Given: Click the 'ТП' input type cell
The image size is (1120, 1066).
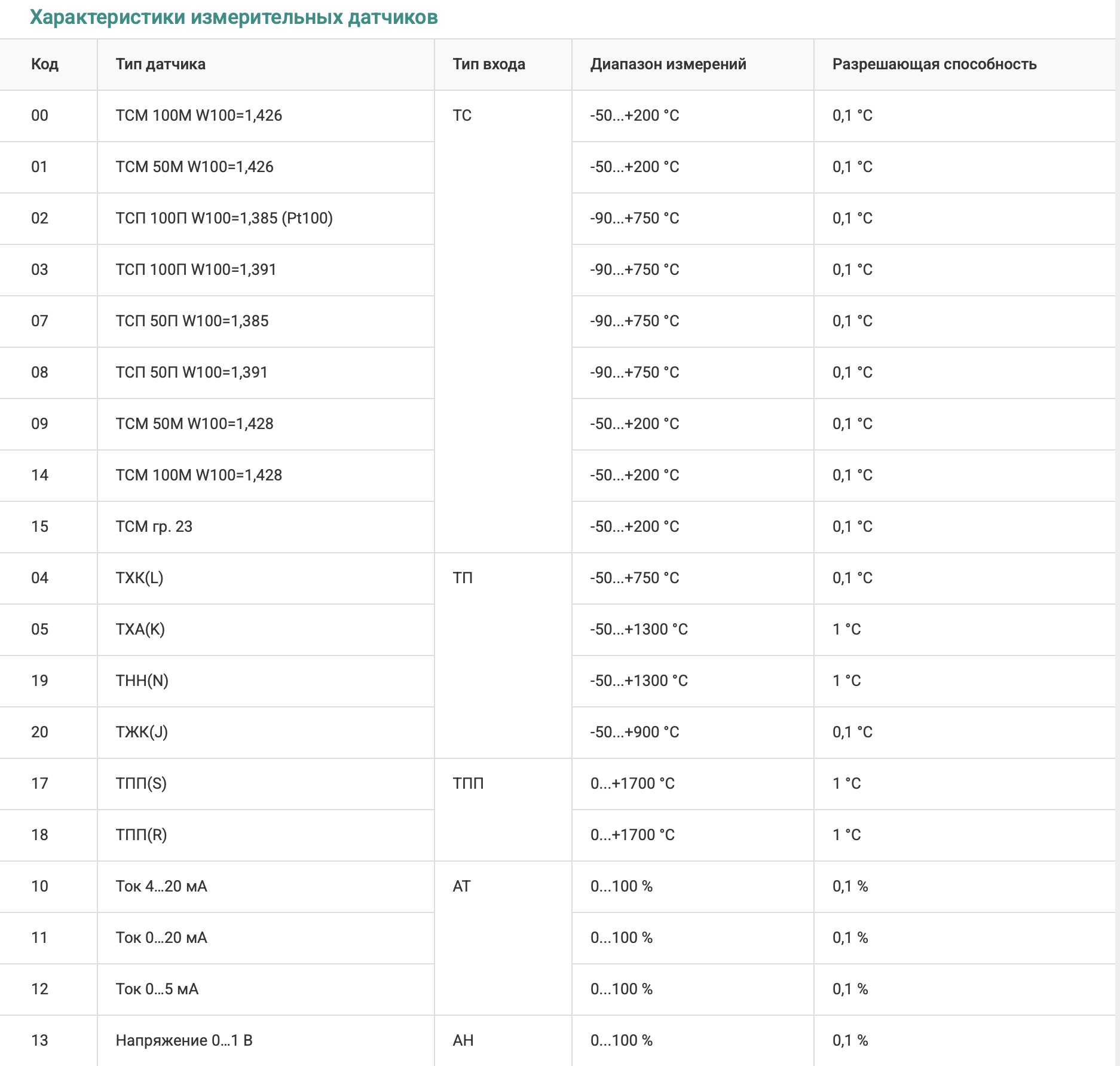Looking at the screenshot, I should click(x=463, y=578).
